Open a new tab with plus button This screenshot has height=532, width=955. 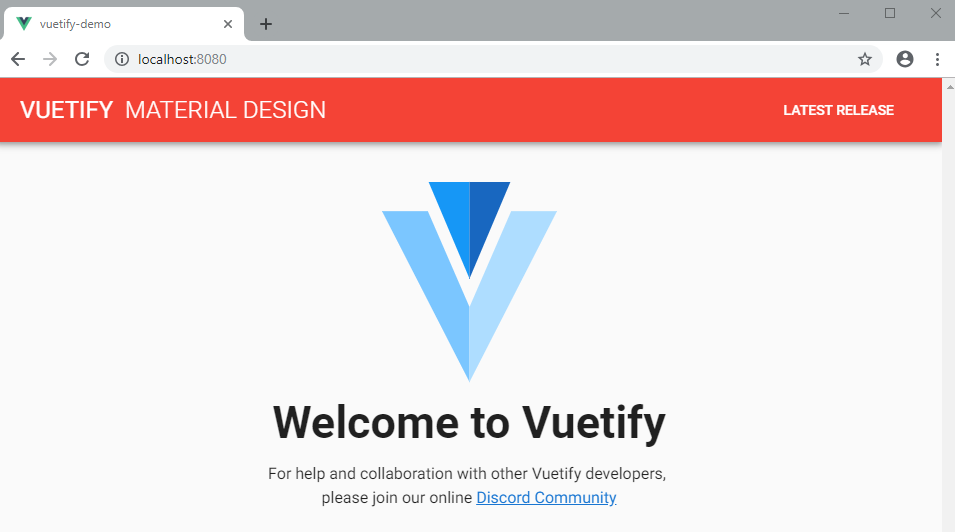tap(266, 24)
